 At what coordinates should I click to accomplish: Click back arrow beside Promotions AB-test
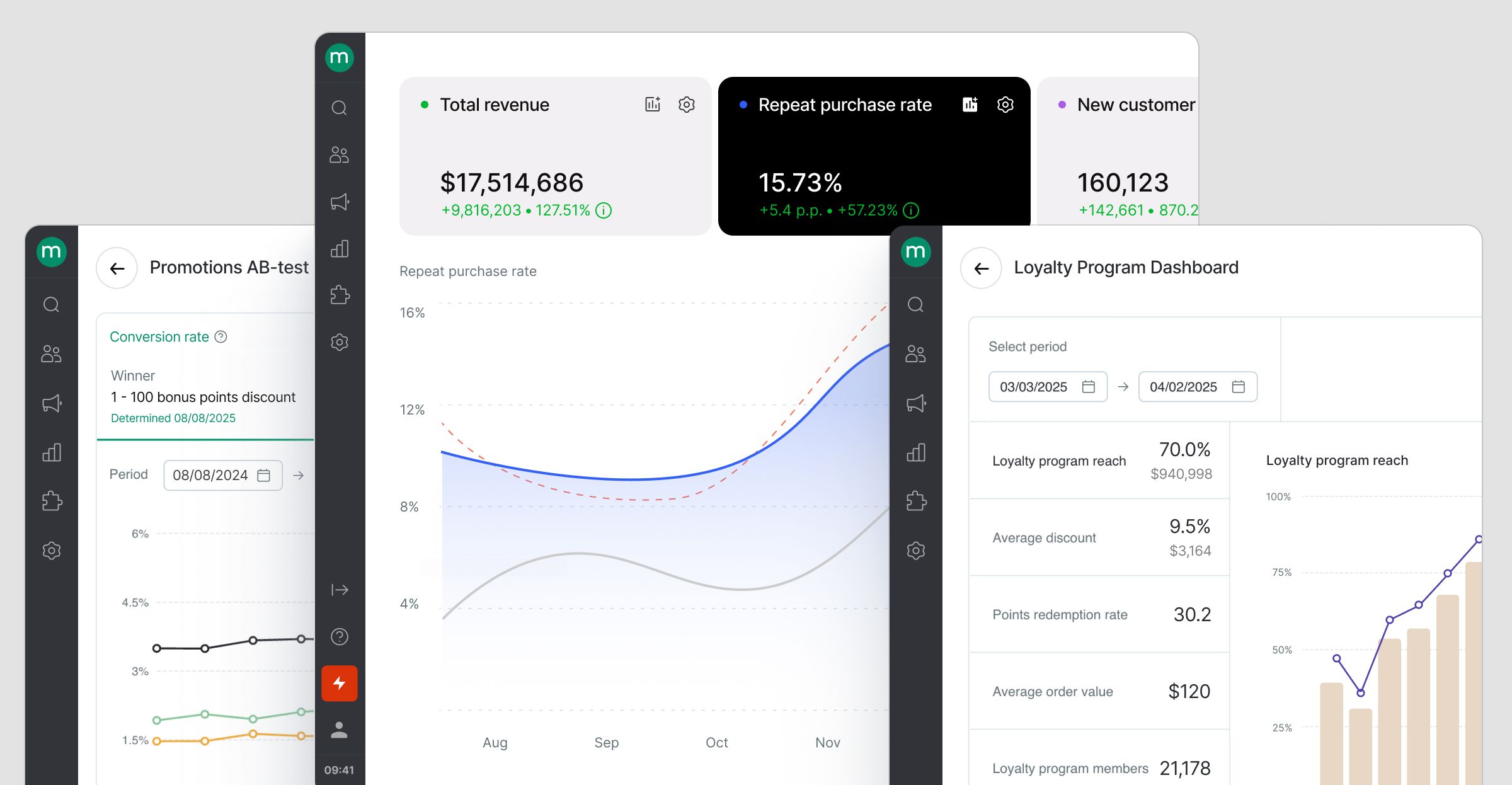117,268
